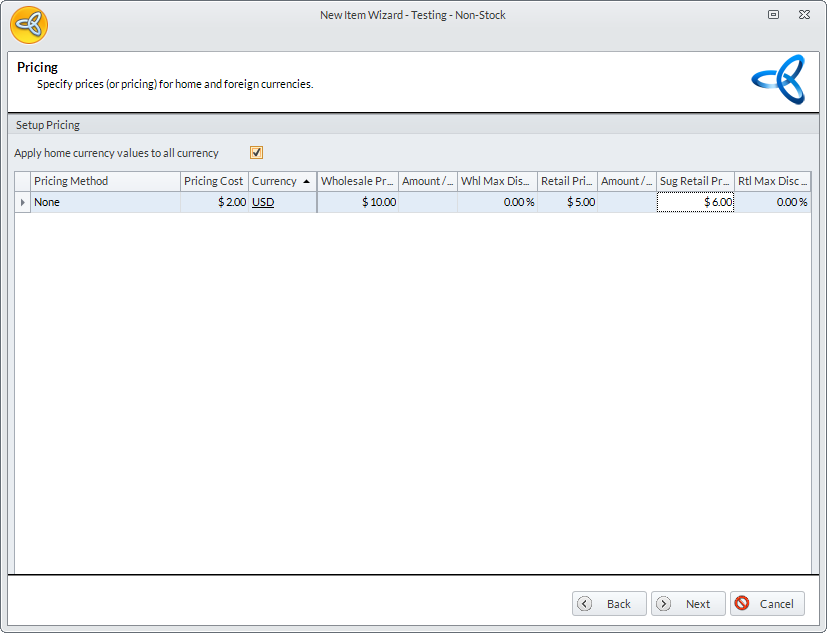The width and height of the screenshot is (827, 633).
Task: Click the Pricing Method column header
Action: point(105,181)
